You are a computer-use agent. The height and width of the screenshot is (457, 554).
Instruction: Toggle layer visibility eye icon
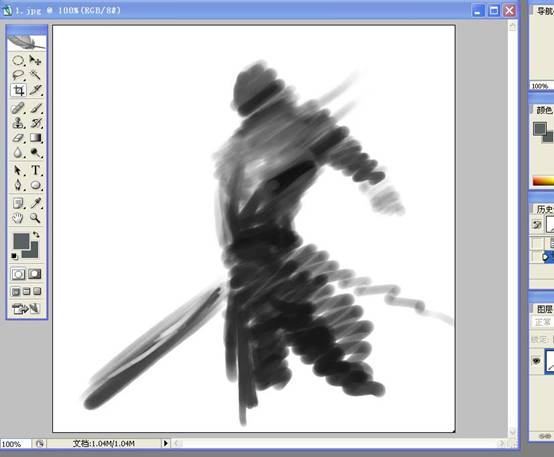(x=536, y=361)
